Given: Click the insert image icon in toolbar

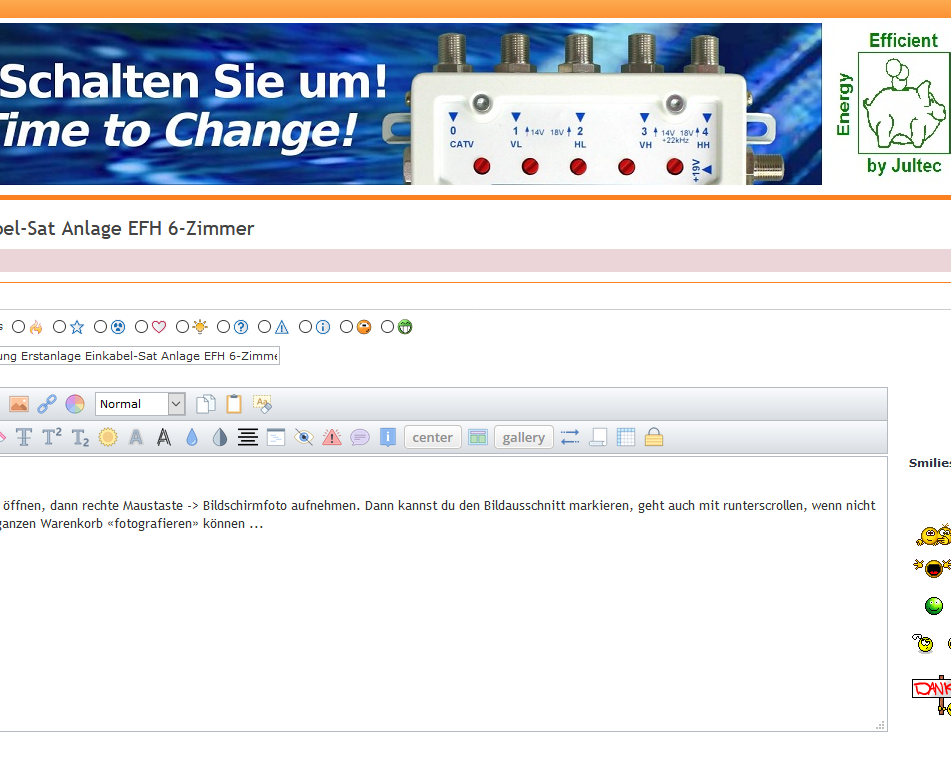Looking at the screenshot, I should point(19,404).
